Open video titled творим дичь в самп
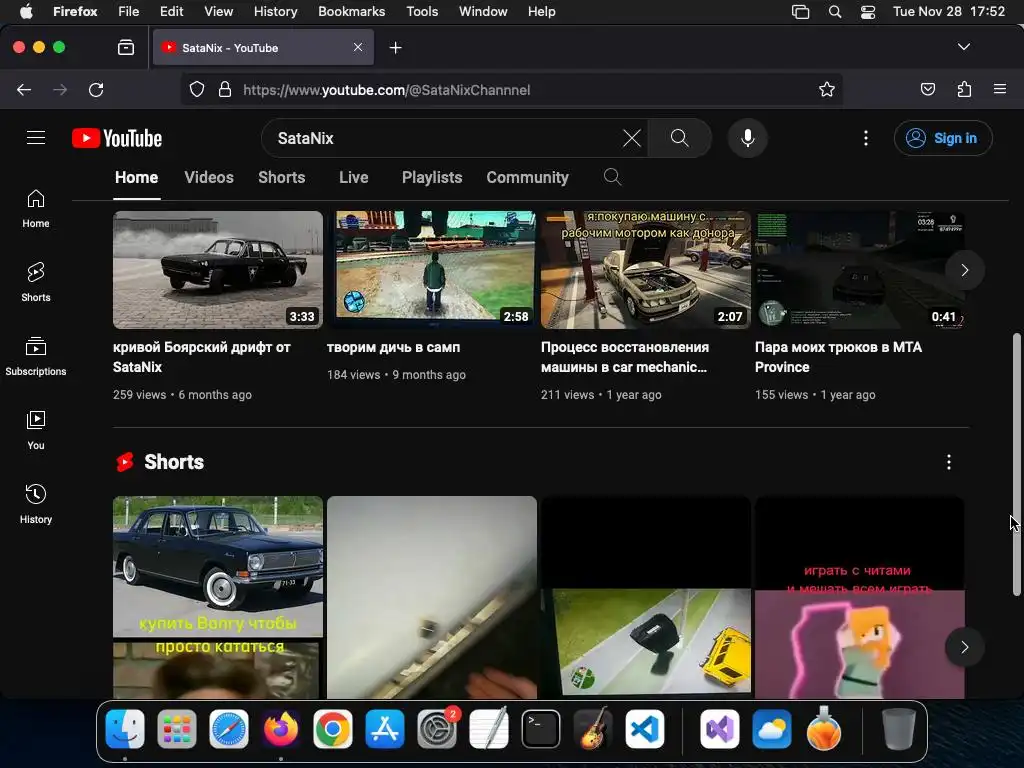The height and width of the screenshot is (768, 1024). (393, 347)
